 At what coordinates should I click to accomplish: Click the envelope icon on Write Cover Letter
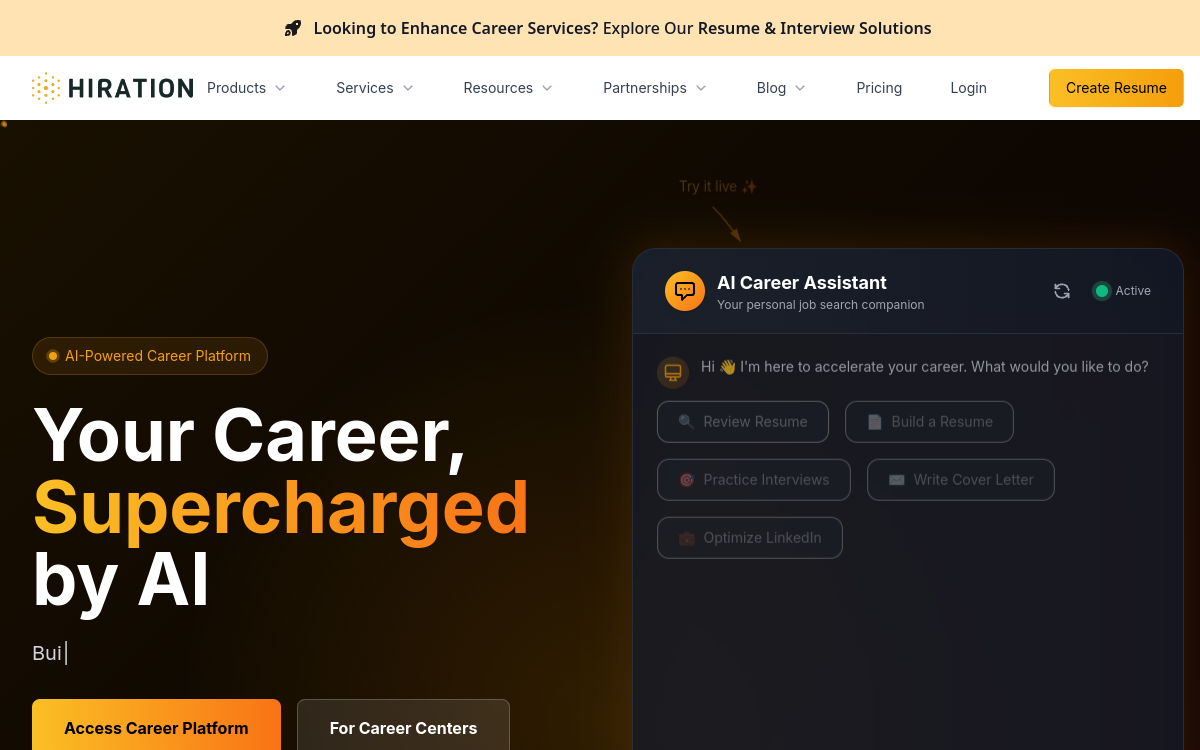pyautogui.click(x=896, y=480)
